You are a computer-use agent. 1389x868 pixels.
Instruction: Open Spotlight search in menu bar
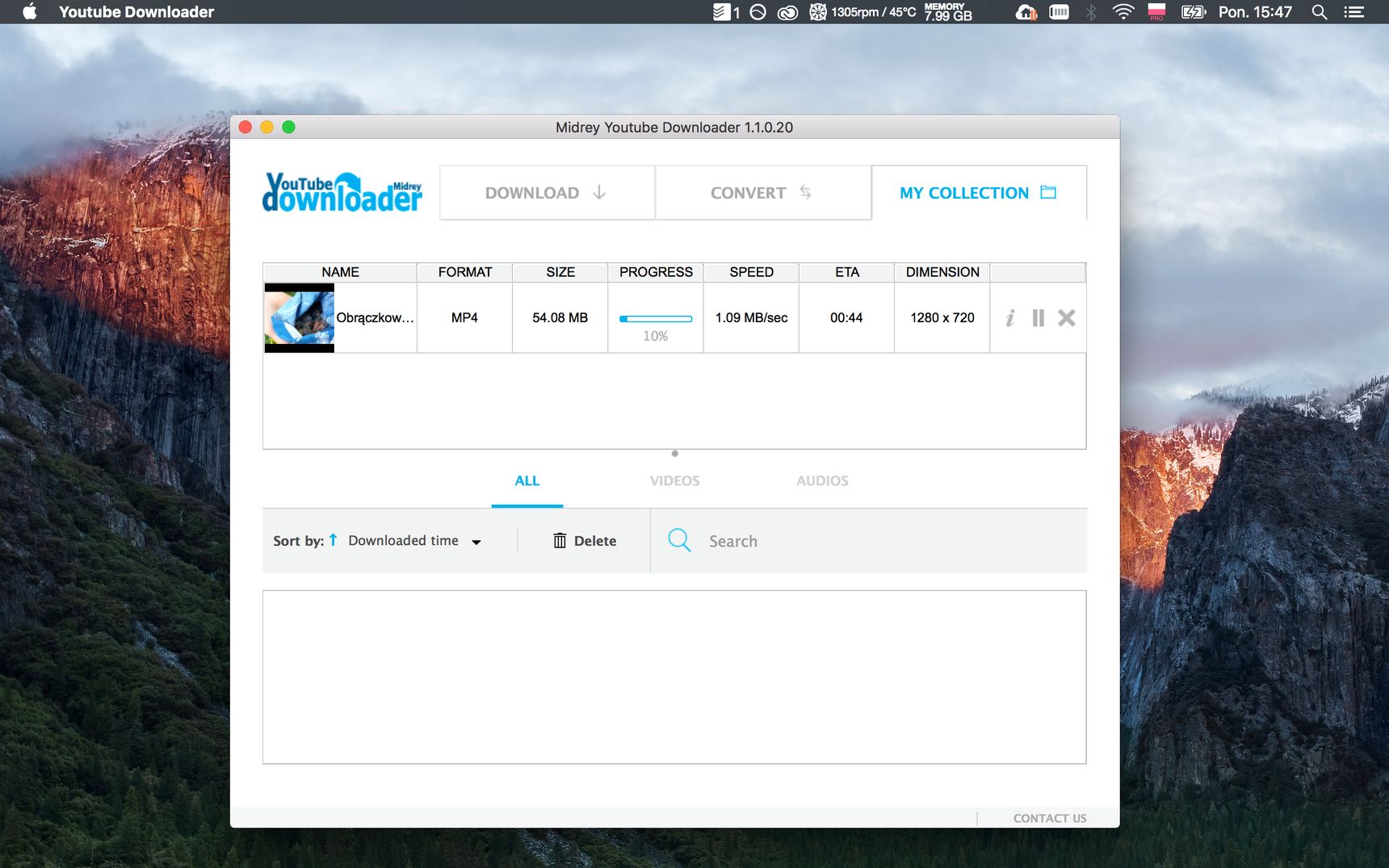coord(1320,11)
